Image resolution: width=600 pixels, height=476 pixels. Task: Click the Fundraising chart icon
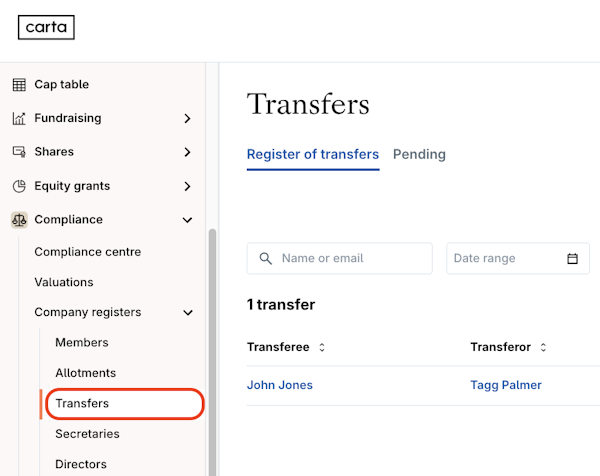tap(19, 119)
